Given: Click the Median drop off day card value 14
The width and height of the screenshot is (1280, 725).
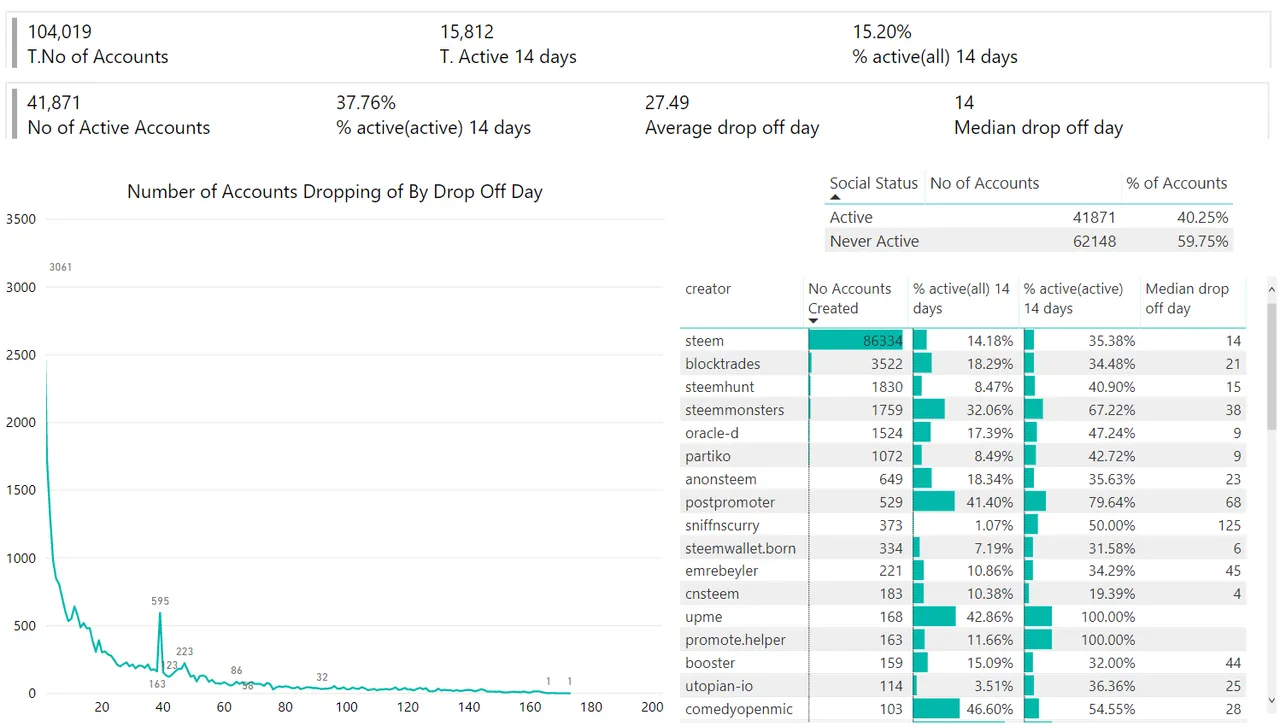Looking at the screenshot, I should point(964,102).
